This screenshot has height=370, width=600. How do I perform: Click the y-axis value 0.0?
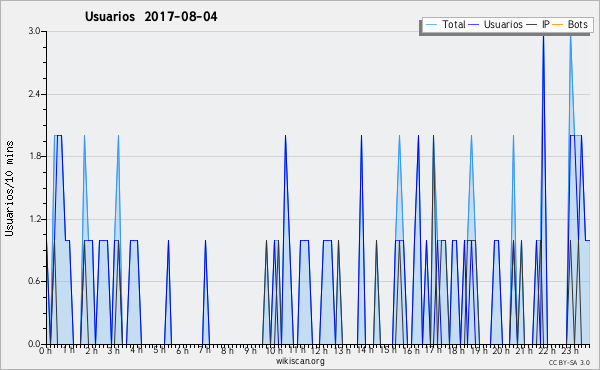[x=34, y=344]
